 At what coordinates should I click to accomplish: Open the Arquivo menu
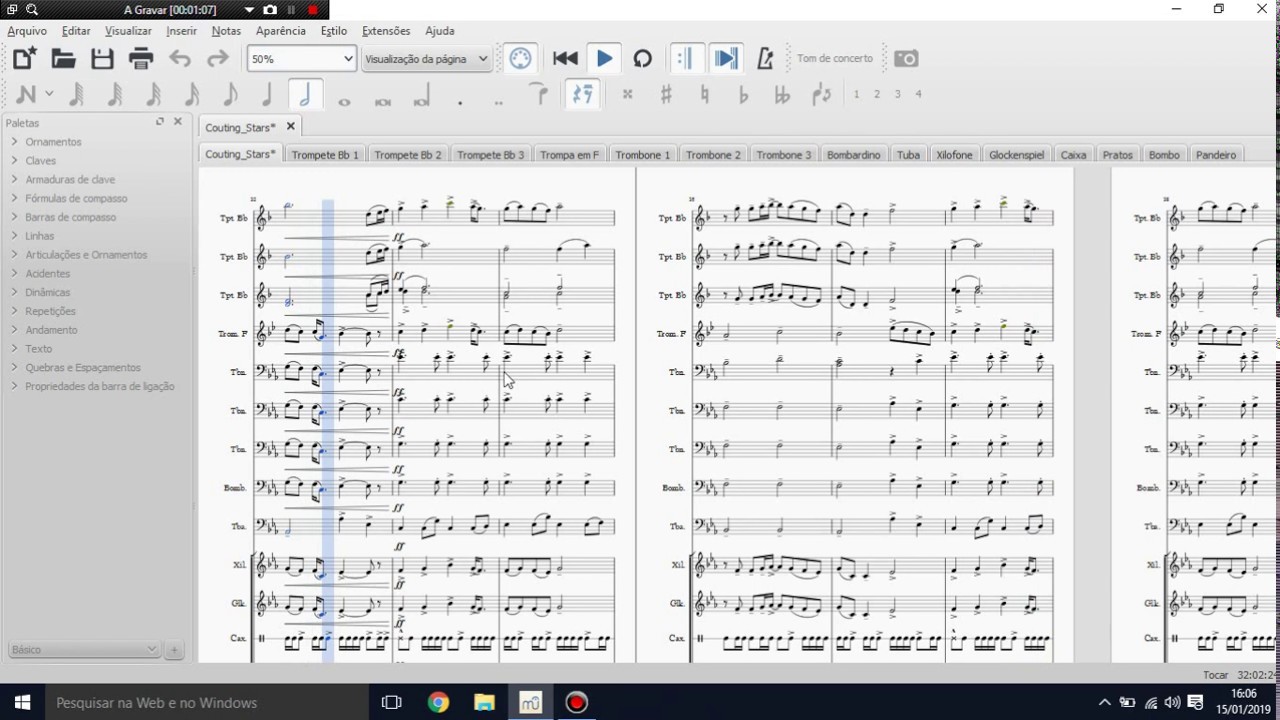(27, 31)
